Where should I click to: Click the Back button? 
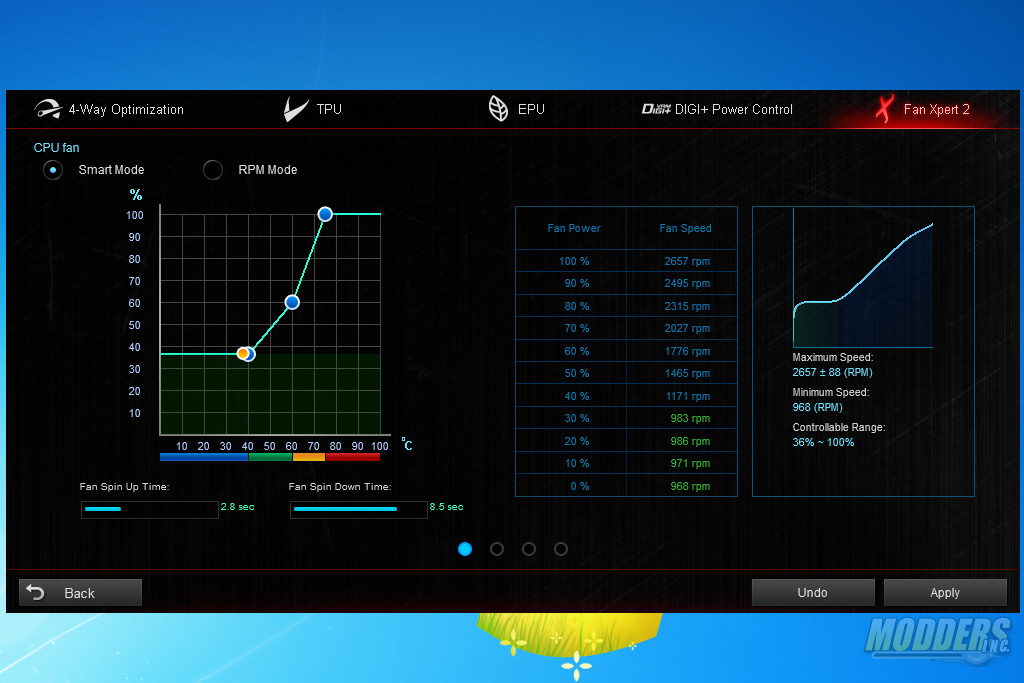[x=80, y=593]
